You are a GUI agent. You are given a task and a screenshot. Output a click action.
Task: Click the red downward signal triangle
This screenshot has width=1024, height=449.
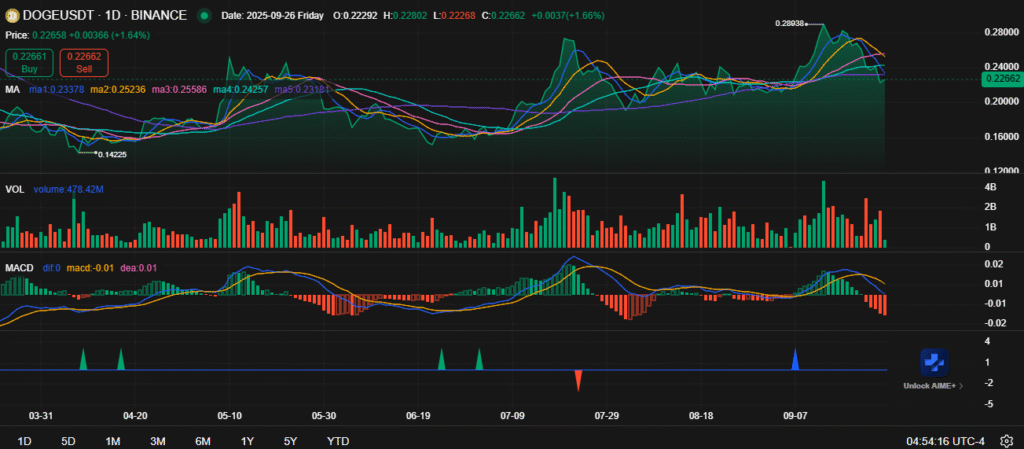point(578,380)
